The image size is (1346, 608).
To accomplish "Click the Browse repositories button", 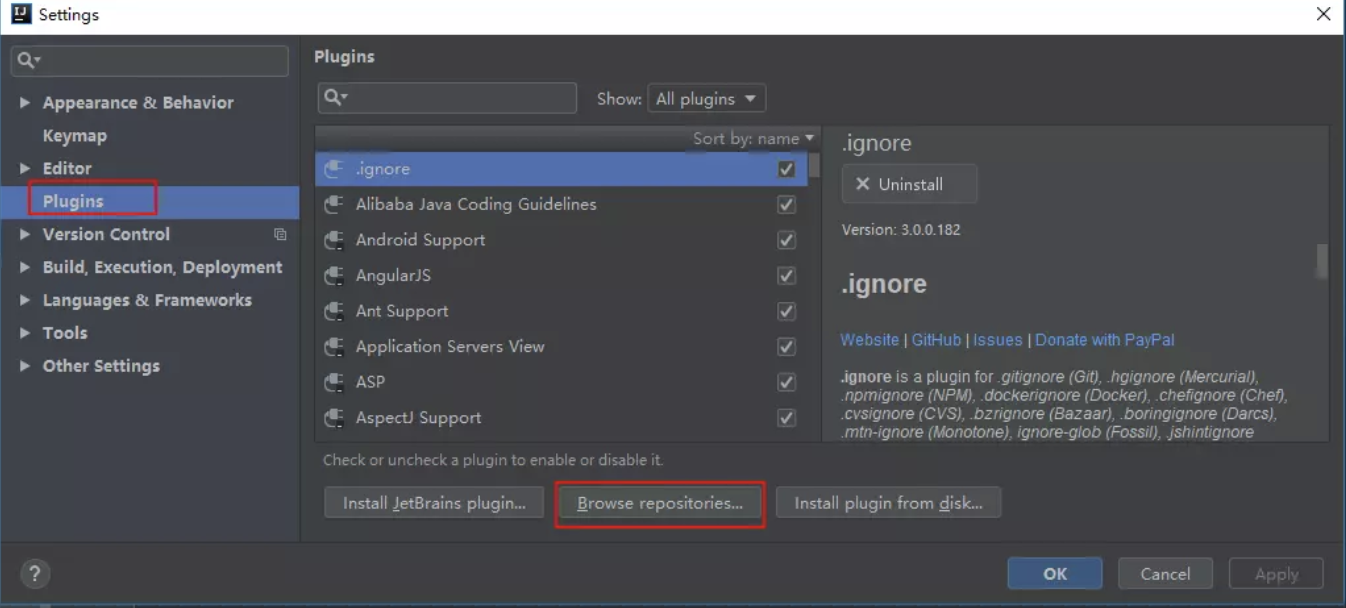I will coord(659,503).
